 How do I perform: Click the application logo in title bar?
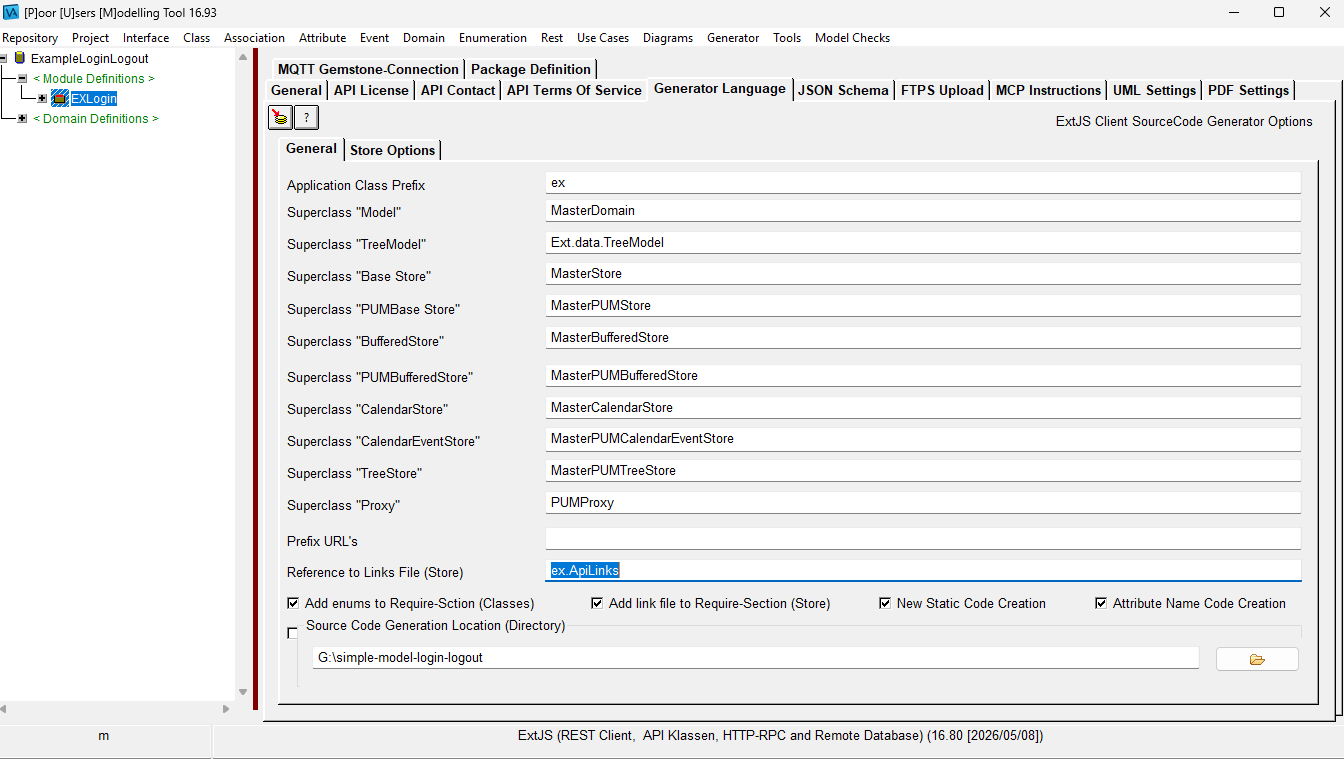[x=12, y=12]
